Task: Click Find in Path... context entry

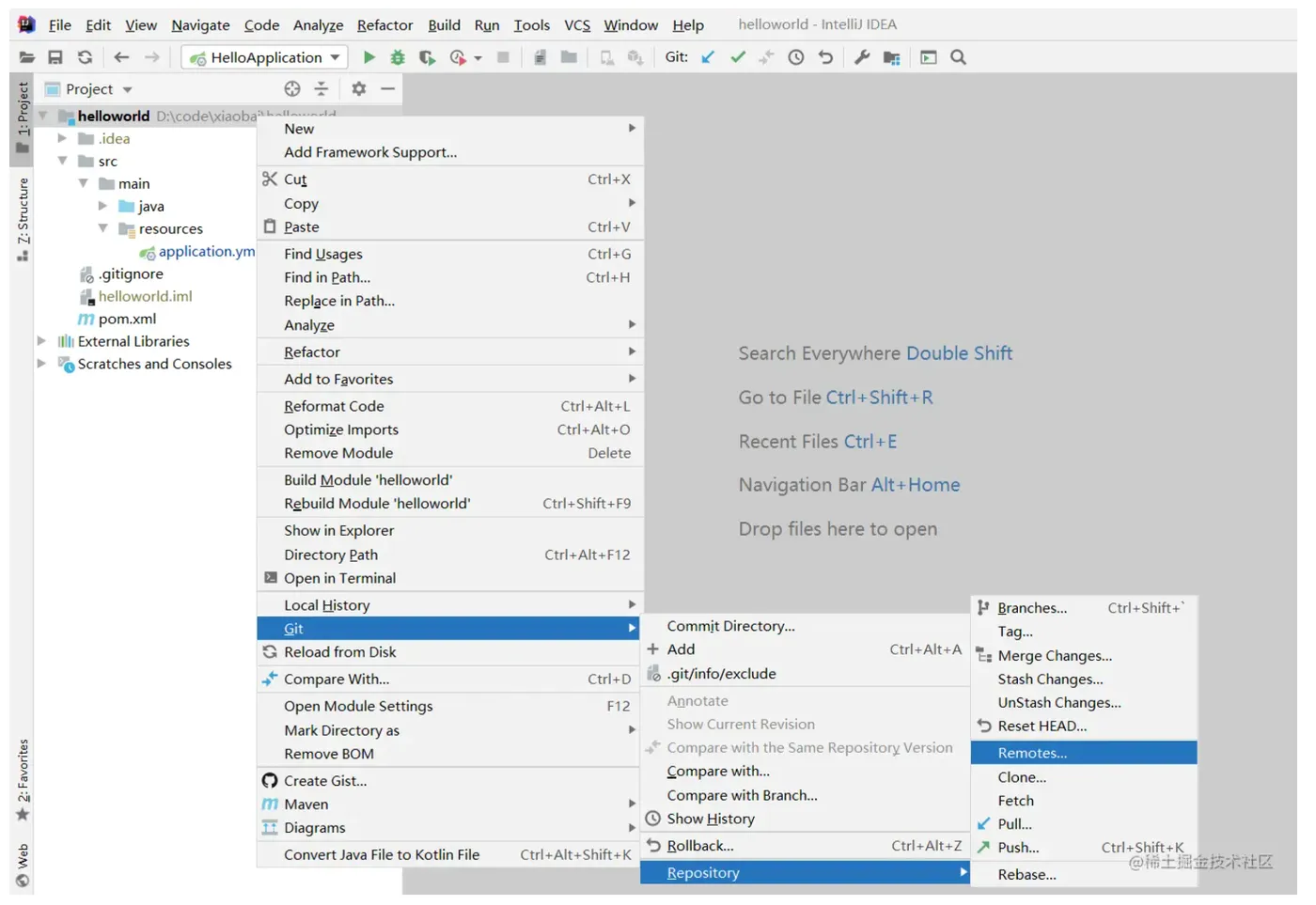Action: (x=449, y=277)
